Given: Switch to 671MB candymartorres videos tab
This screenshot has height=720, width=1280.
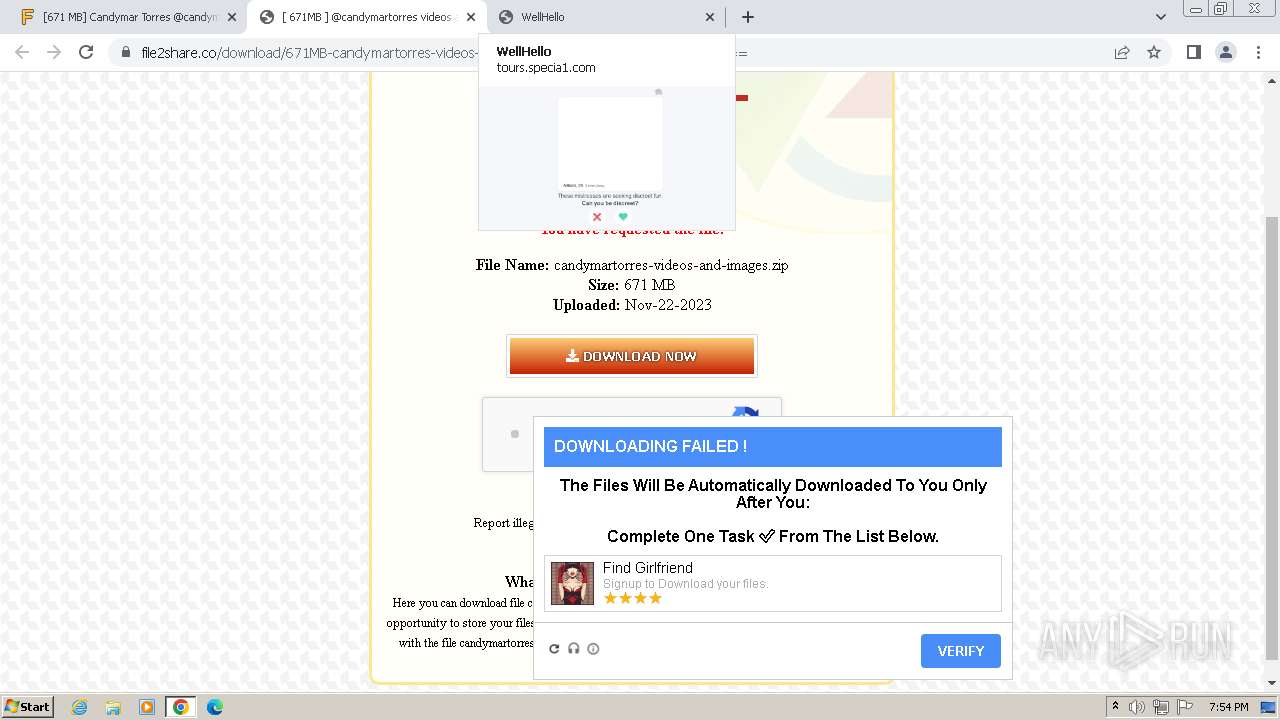Looking at the screenshot, I should click(366, 17).
